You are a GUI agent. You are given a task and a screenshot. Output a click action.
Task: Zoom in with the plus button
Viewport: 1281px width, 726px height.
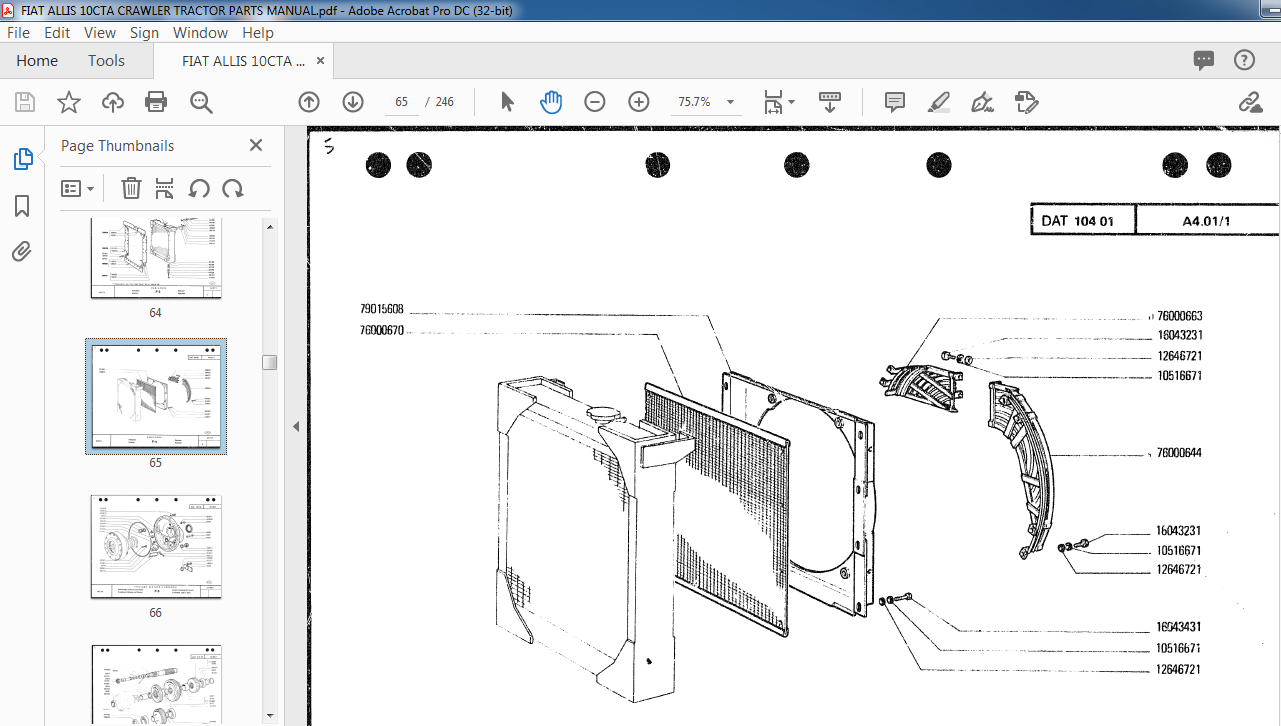click(x=639, y=102)
